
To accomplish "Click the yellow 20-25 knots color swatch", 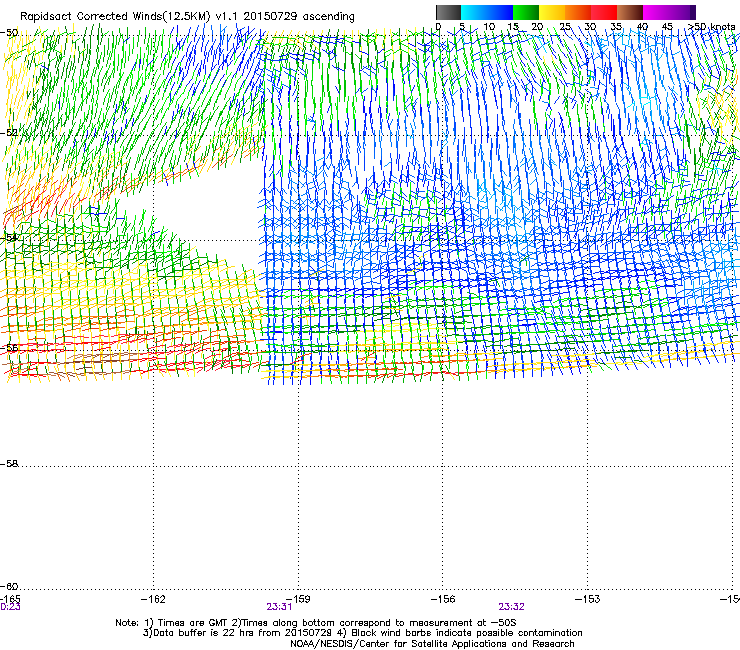I will point(552,12).
